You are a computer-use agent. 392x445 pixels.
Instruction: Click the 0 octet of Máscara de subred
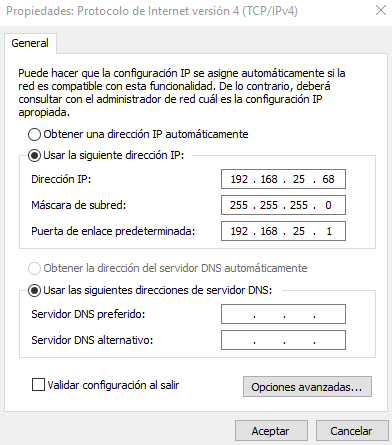(x=328, y=205)
